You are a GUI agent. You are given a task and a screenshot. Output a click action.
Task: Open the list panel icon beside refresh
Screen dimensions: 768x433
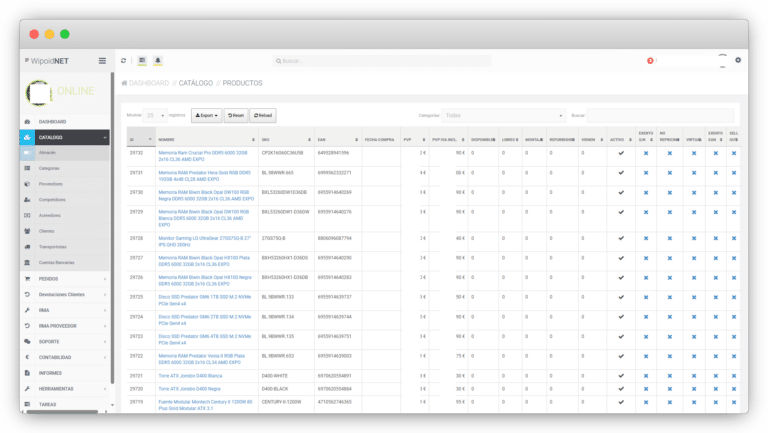(142, 61)
